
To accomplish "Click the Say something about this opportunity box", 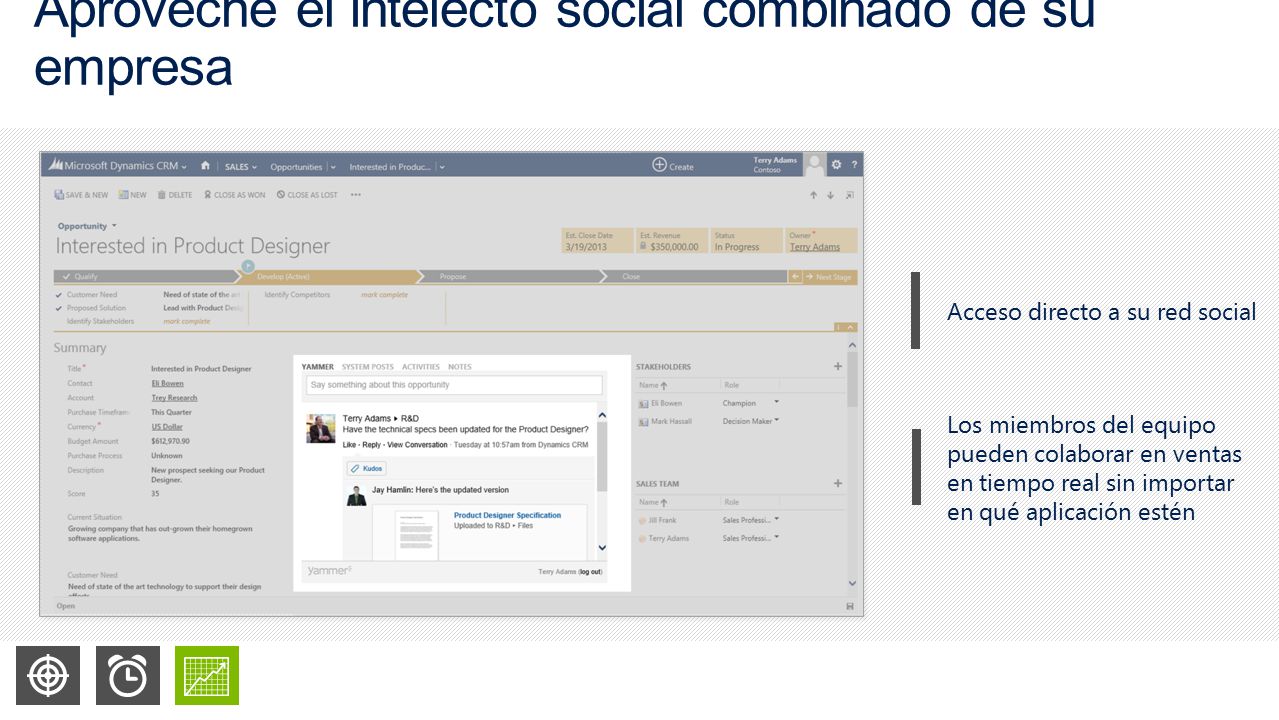I will 454,385.
